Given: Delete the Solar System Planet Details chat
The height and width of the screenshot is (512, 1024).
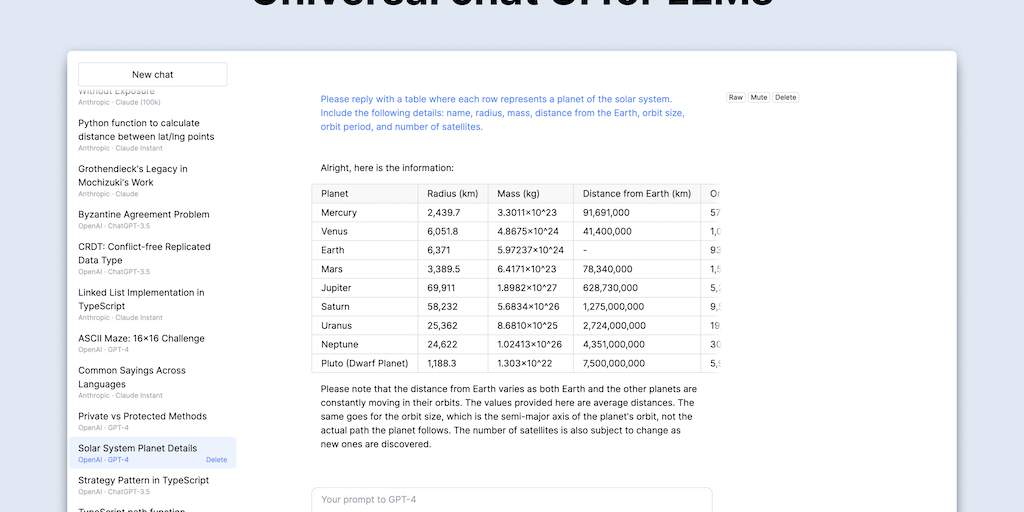Looking at the screenshot, I should point(216,460).
